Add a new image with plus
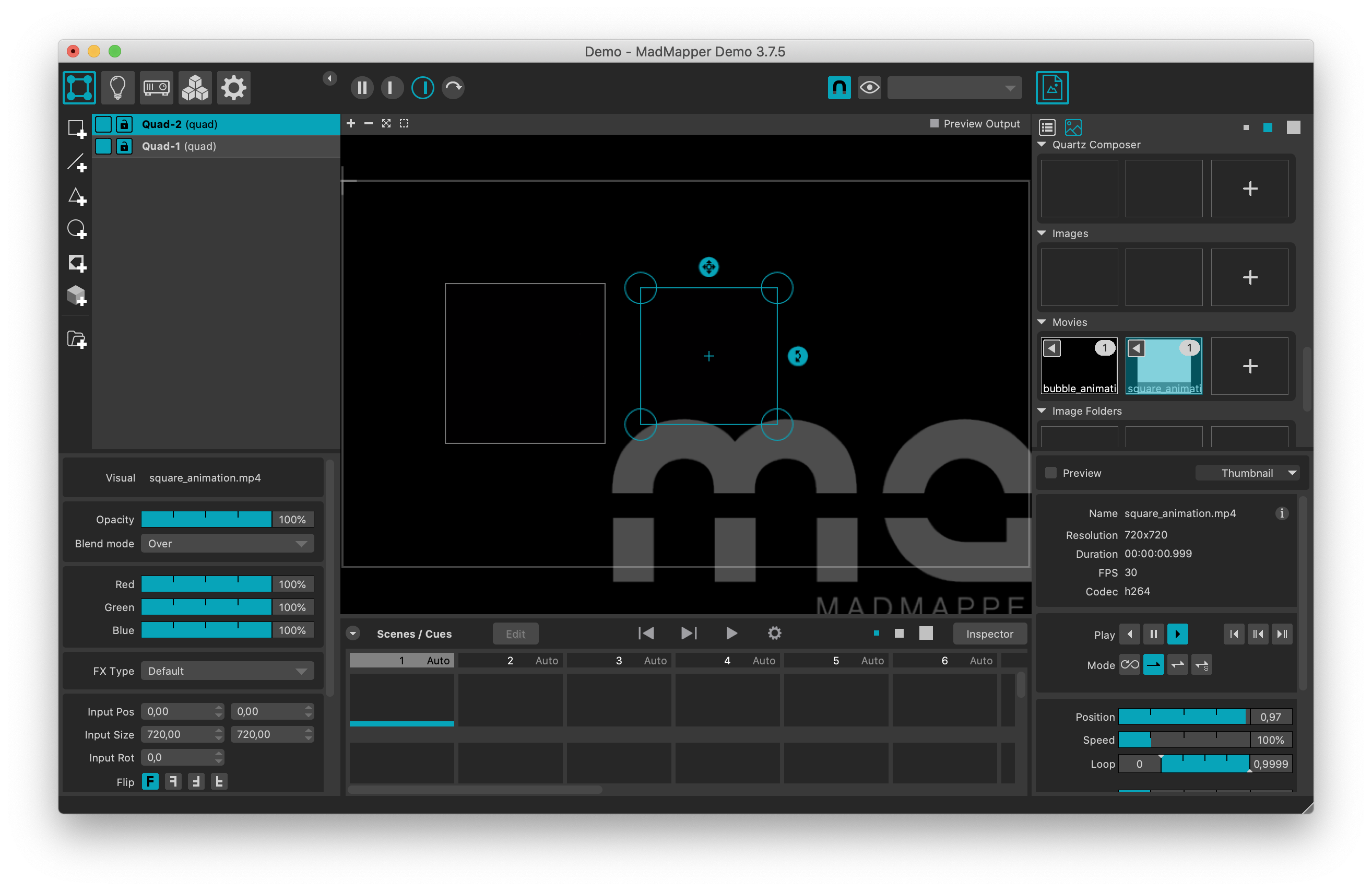This screenshot has width=1372, height=891. coord(1249,277)
